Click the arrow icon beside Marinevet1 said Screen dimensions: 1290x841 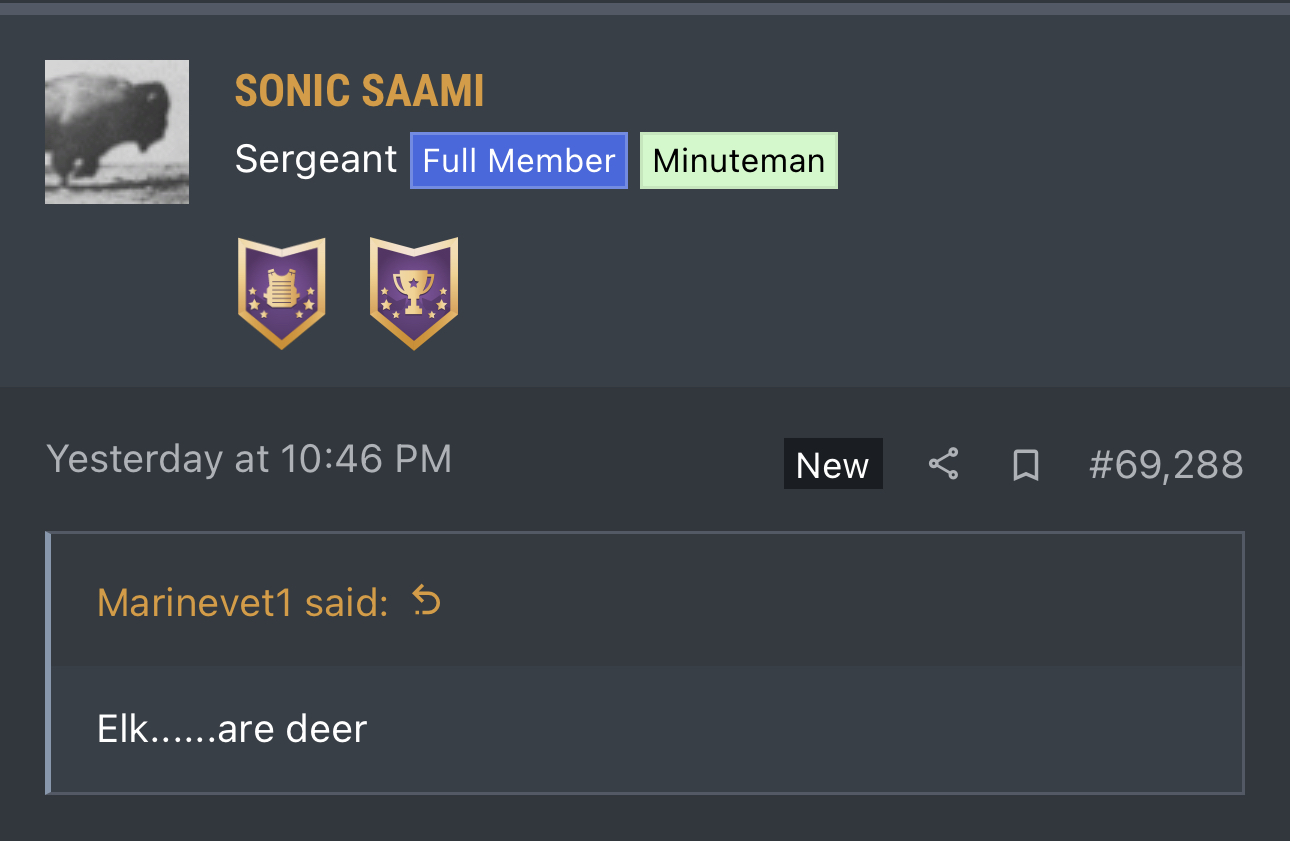(427, 601)
